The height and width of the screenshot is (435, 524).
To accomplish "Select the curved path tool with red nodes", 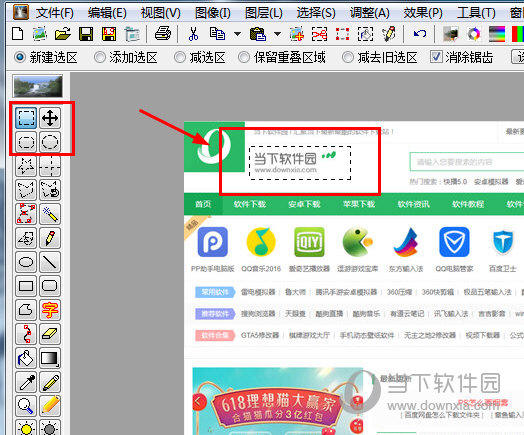I will tap(26, 334).
